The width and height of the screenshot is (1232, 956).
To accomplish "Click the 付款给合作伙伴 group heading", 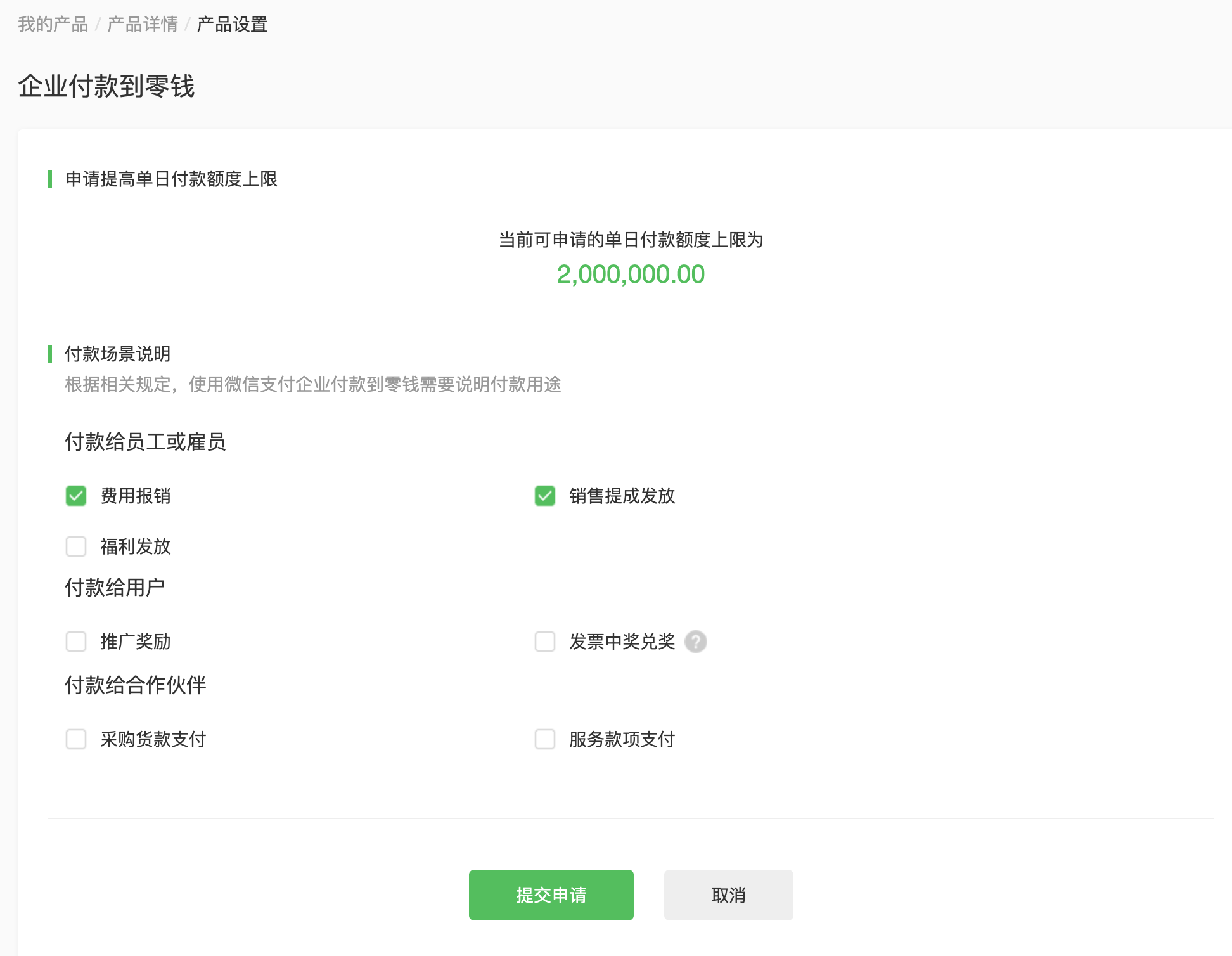I will click(x=136, y=685).
